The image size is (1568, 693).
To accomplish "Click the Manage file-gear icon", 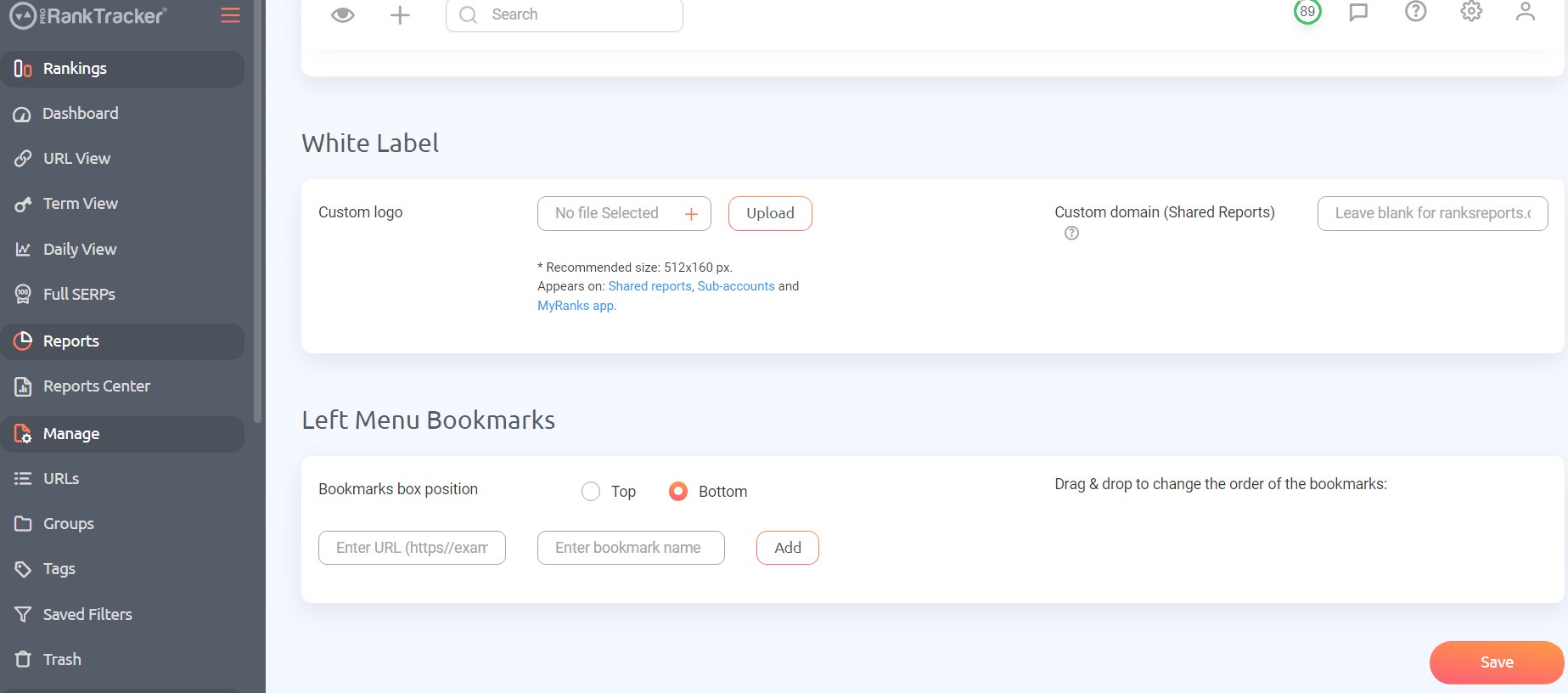I will (23, 434).
